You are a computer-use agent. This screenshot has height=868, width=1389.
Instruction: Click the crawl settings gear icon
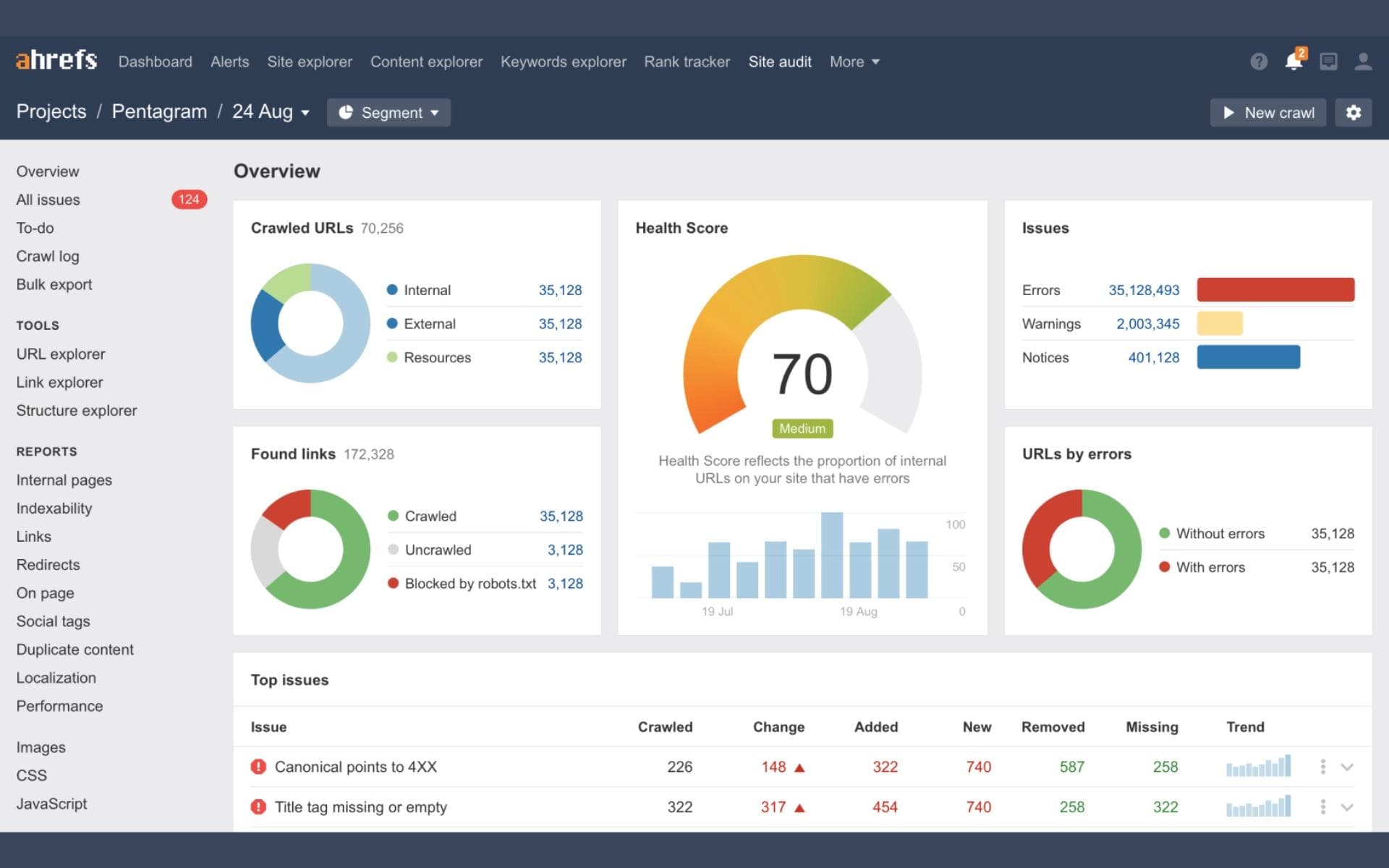(x=1353, y=112)
